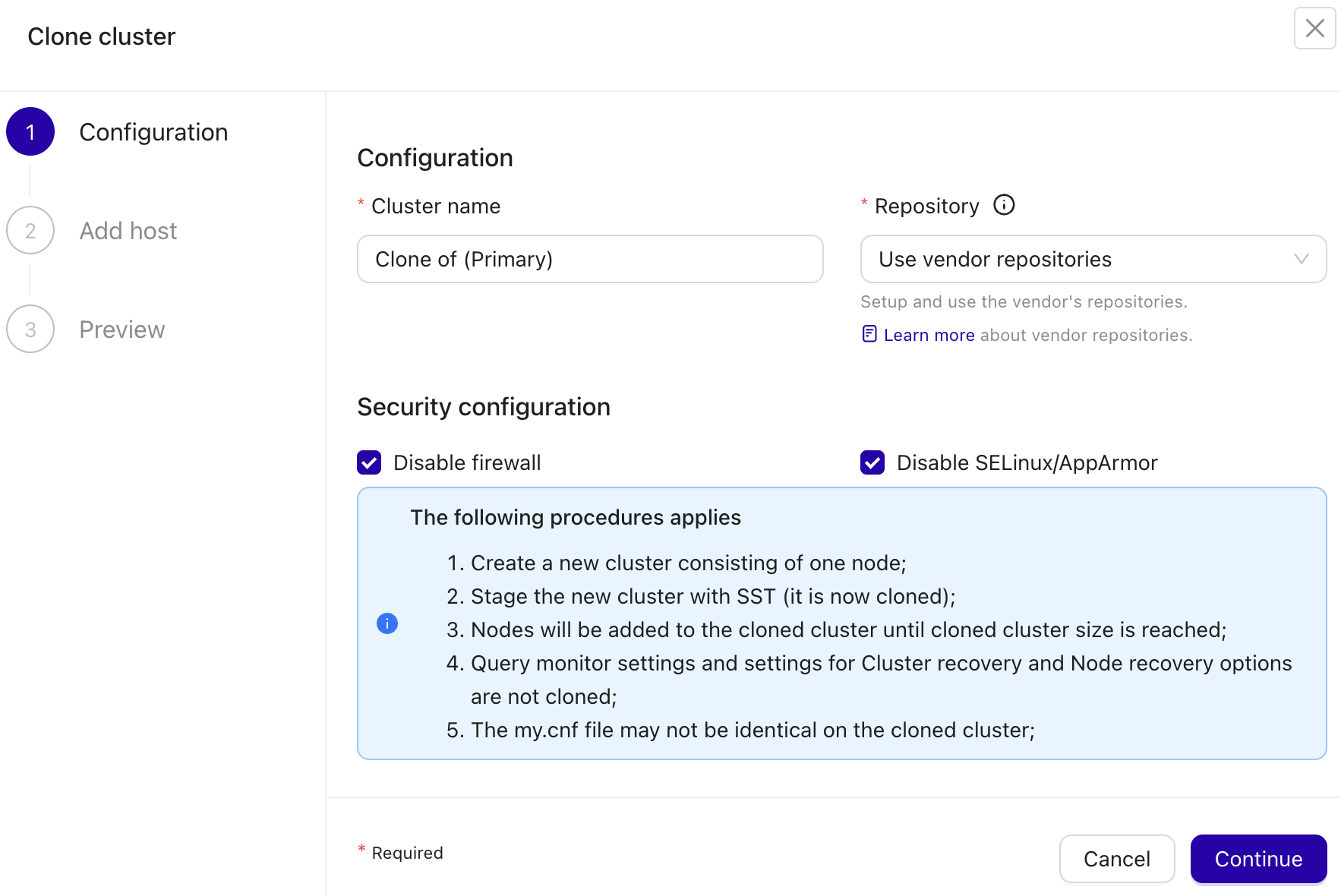This screenshot has height=896, width=1341.
Task: Click the Disable SELinux/AppArmor label text
Action: [x=1027, y=462]
